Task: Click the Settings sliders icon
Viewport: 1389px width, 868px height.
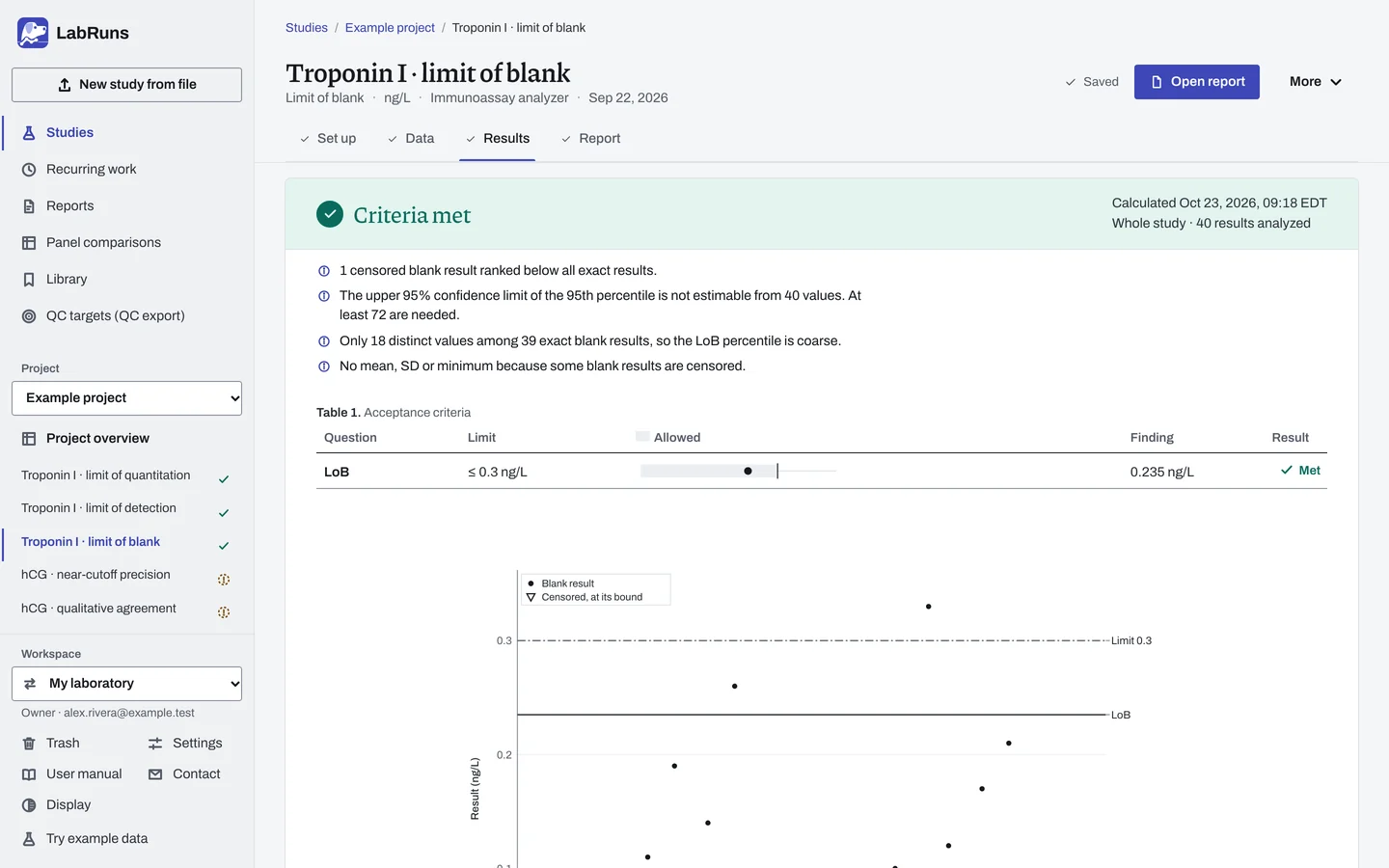Action: [155, 744]
